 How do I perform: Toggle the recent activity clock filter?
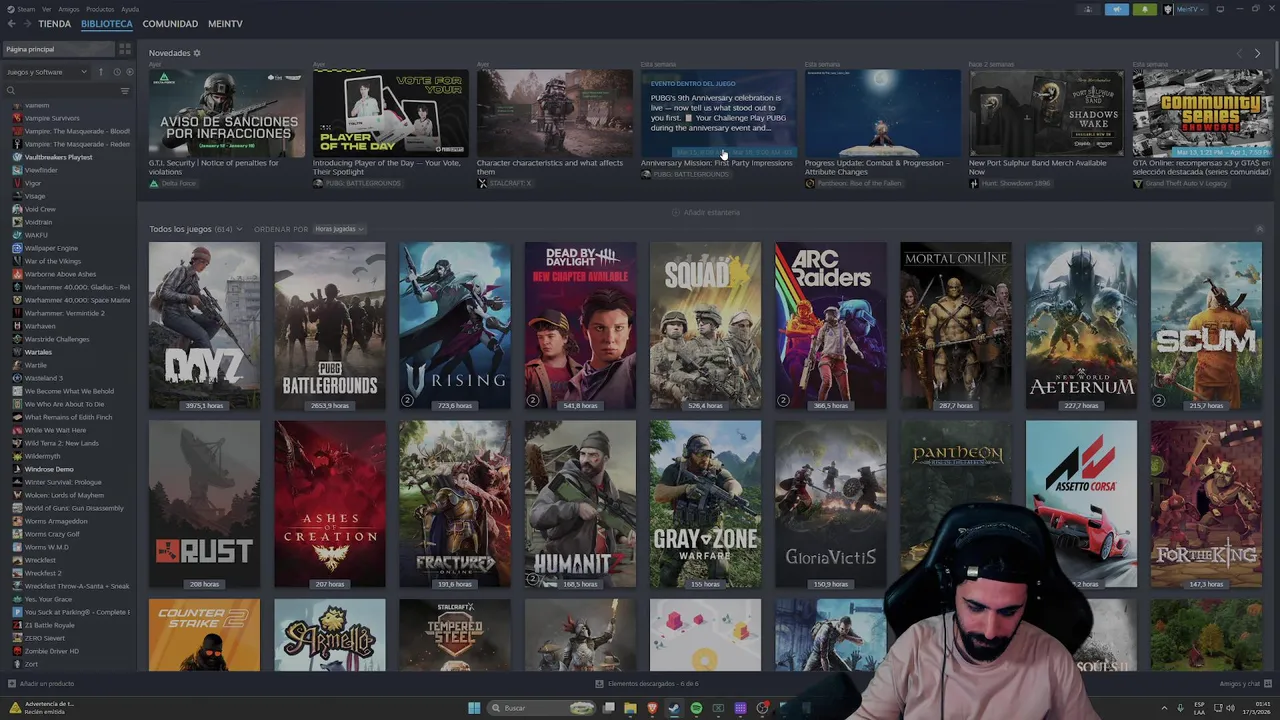pyautogui.click(x=116, y=72)
